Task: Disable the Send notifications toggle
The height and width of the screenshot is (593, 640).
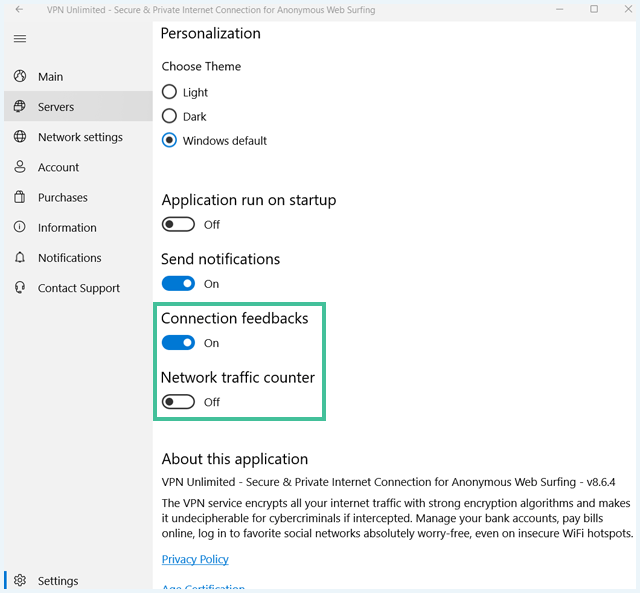Action: point(178,283)
